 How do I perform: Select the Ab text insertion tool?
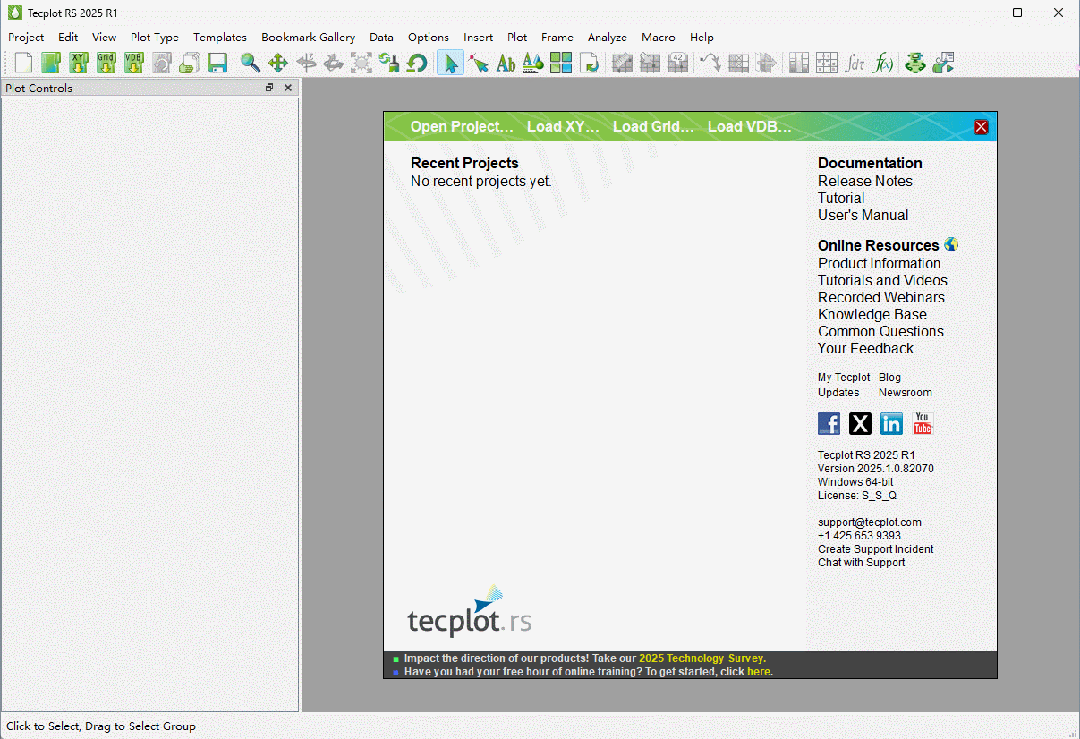coord(506,63)
